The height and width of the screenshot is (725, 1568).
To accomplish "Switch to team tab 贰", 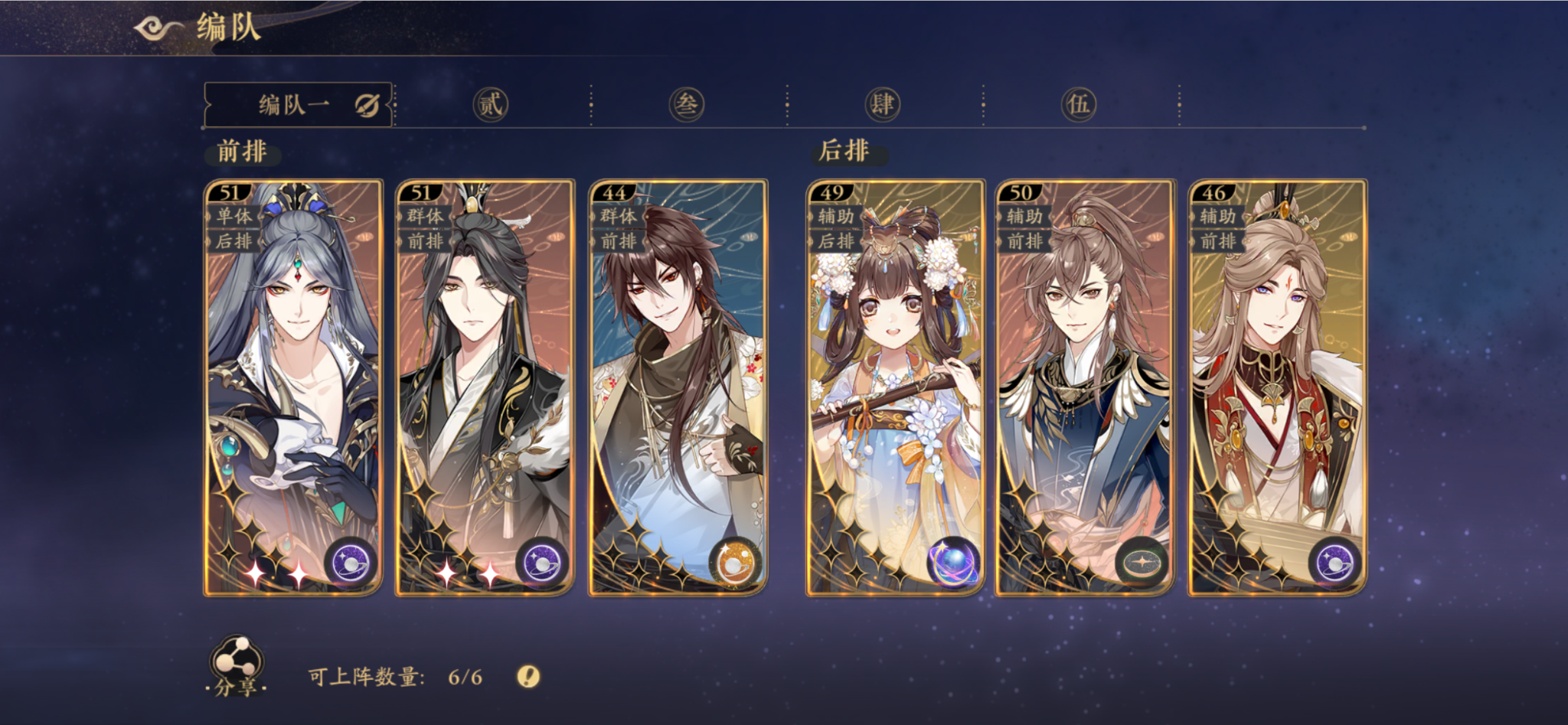I will tap(491, 104).
